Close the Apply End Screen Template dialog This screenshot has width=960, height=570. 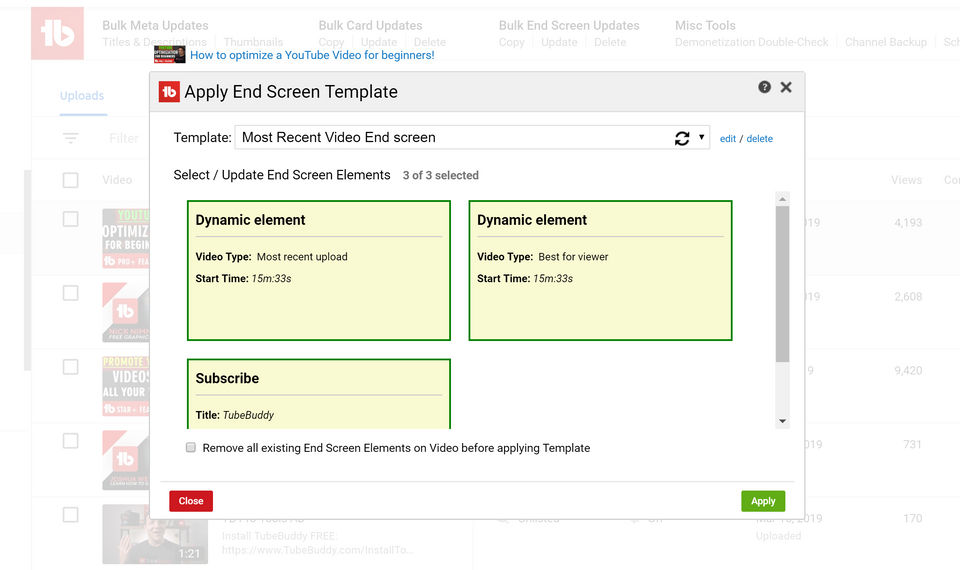(x=786, y=87)
